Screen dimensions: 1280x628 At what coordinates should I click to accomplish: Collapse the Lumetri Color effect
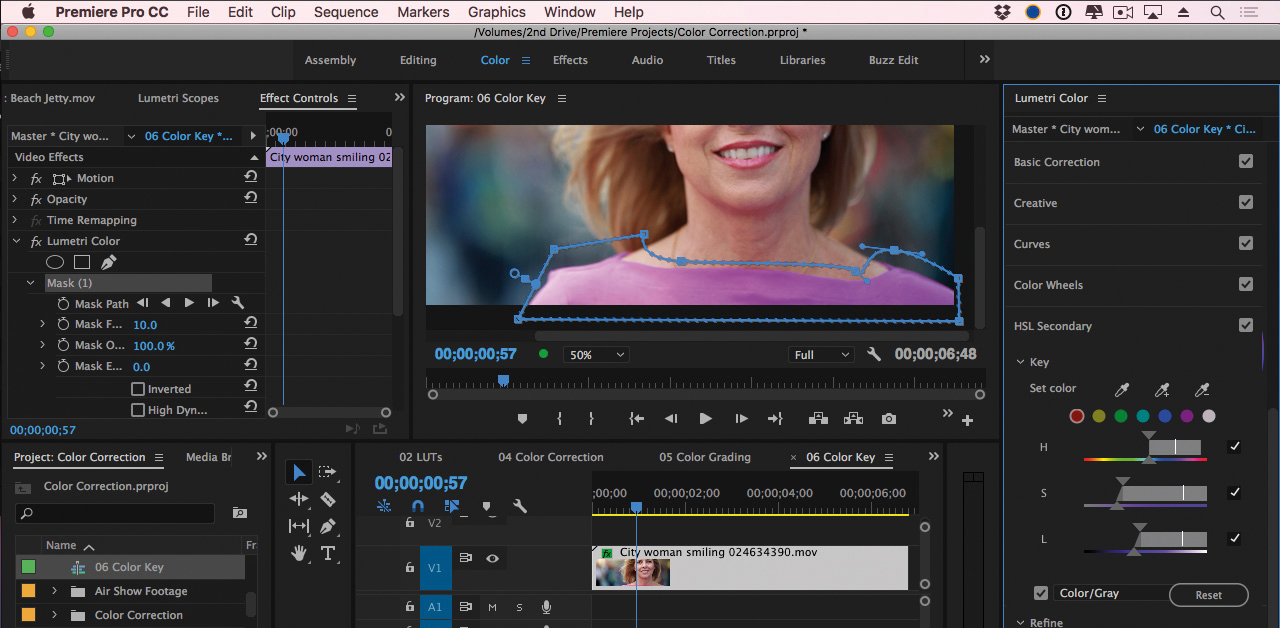[x=16, y=241]
